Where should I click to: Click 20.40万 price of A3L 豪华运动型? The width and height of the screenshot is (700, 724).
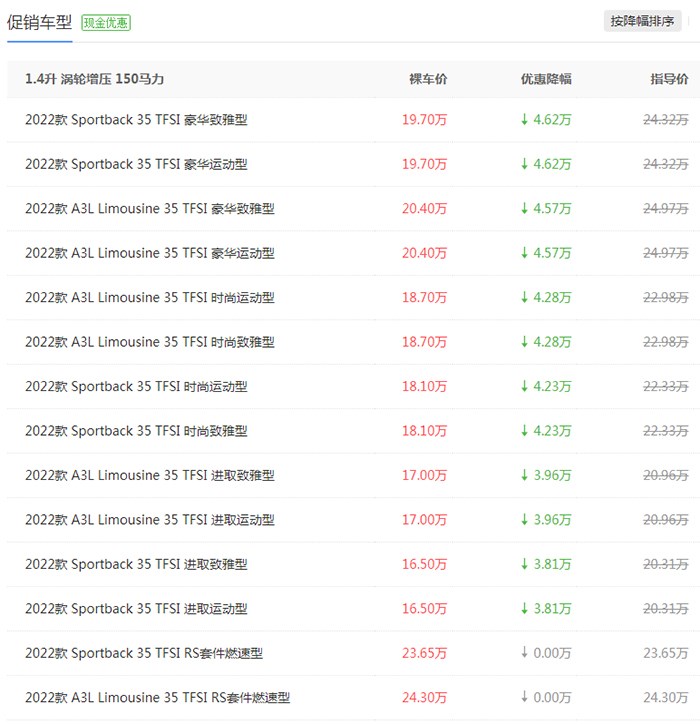[424, 253]
